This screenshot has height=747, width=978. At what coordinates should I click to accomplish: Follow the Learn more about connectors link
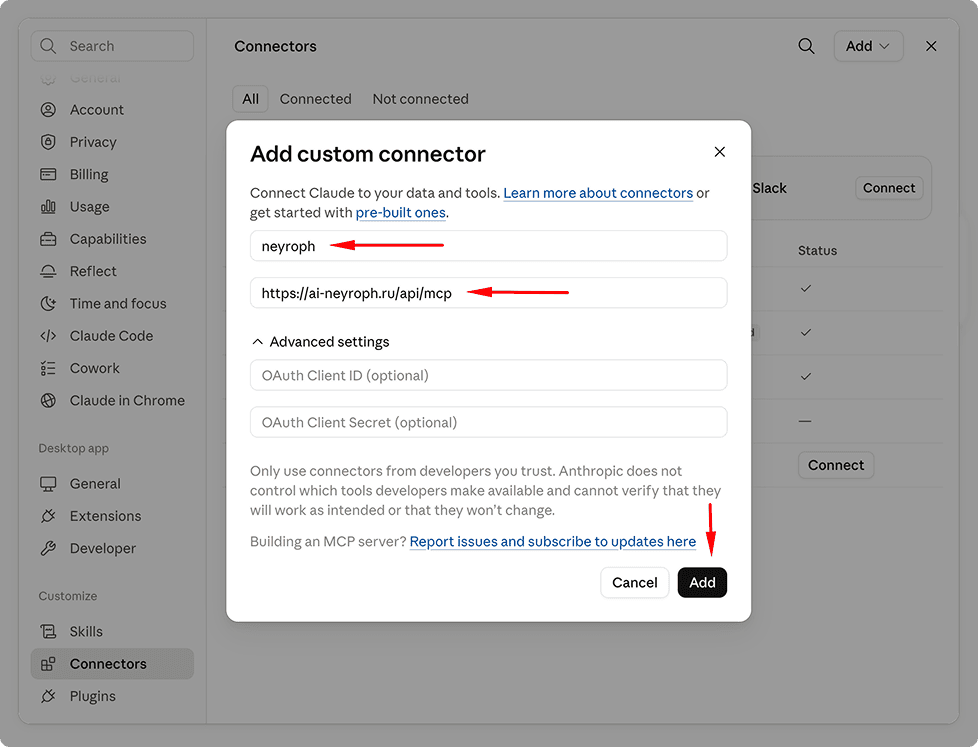[x=598, y=193]
